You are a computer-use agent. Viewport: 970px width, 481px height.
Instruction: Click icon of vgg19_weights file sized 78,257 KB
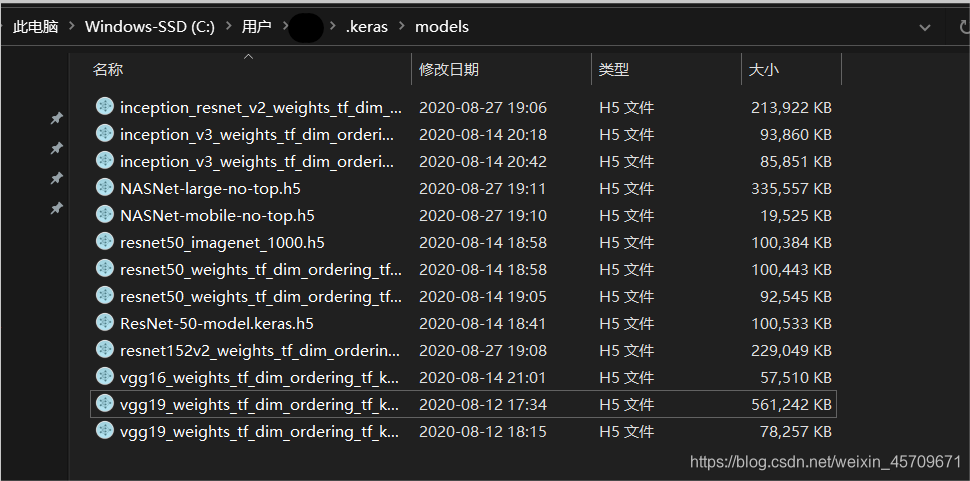(x=105, y=430)
